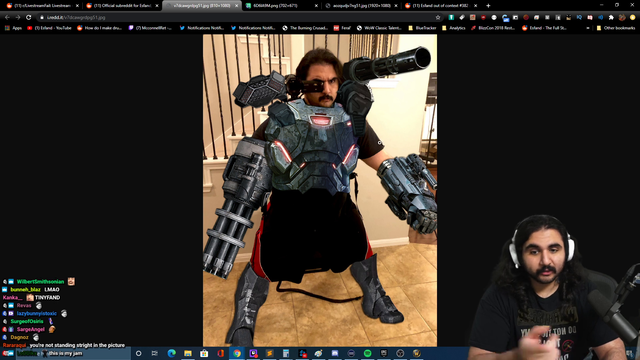Open the Esfand - YouTube bookmark
Image resolution: width=640 pixels, height=360 pixels.
49,28
